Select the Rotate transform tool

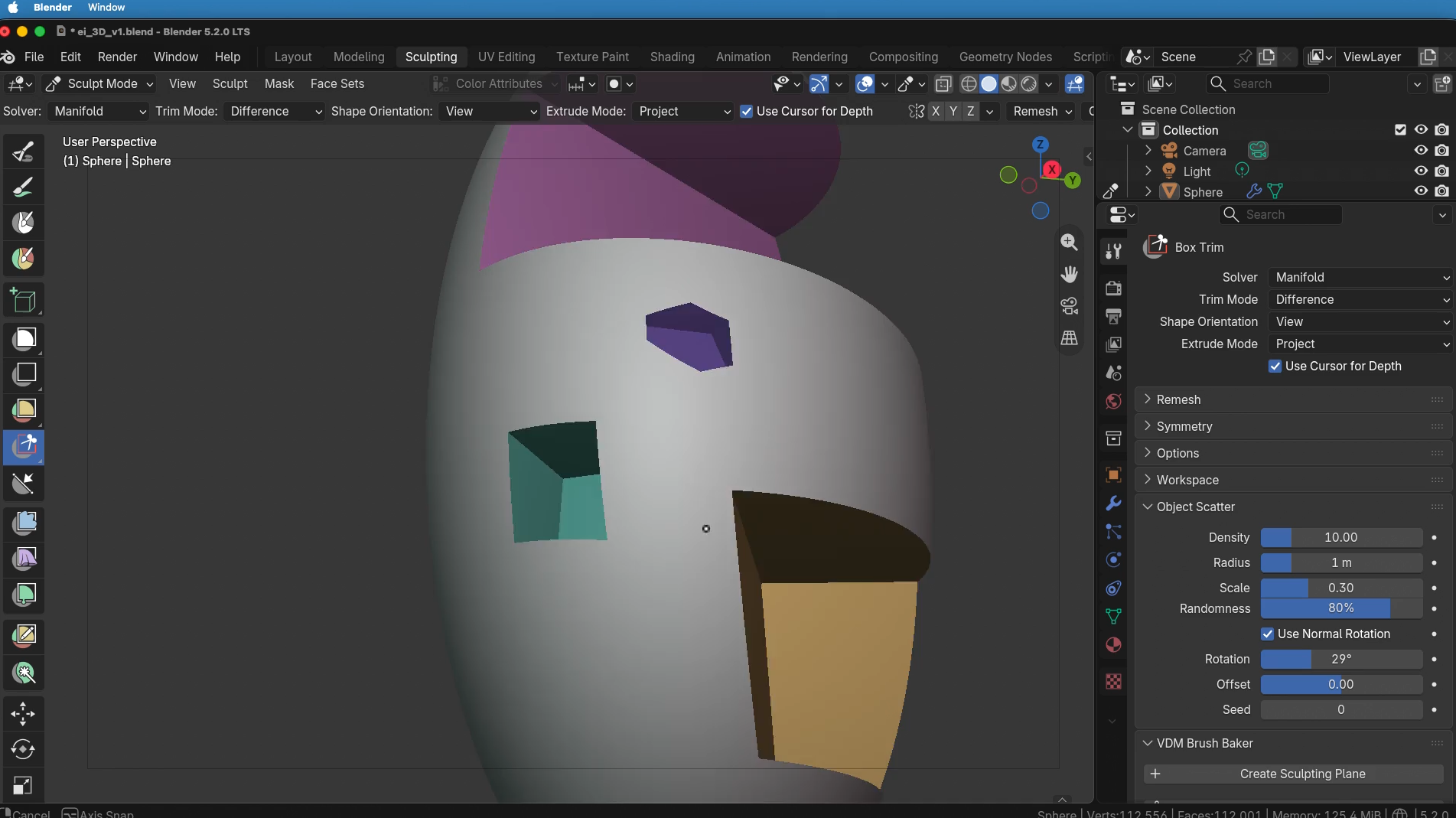click(24, 749)
